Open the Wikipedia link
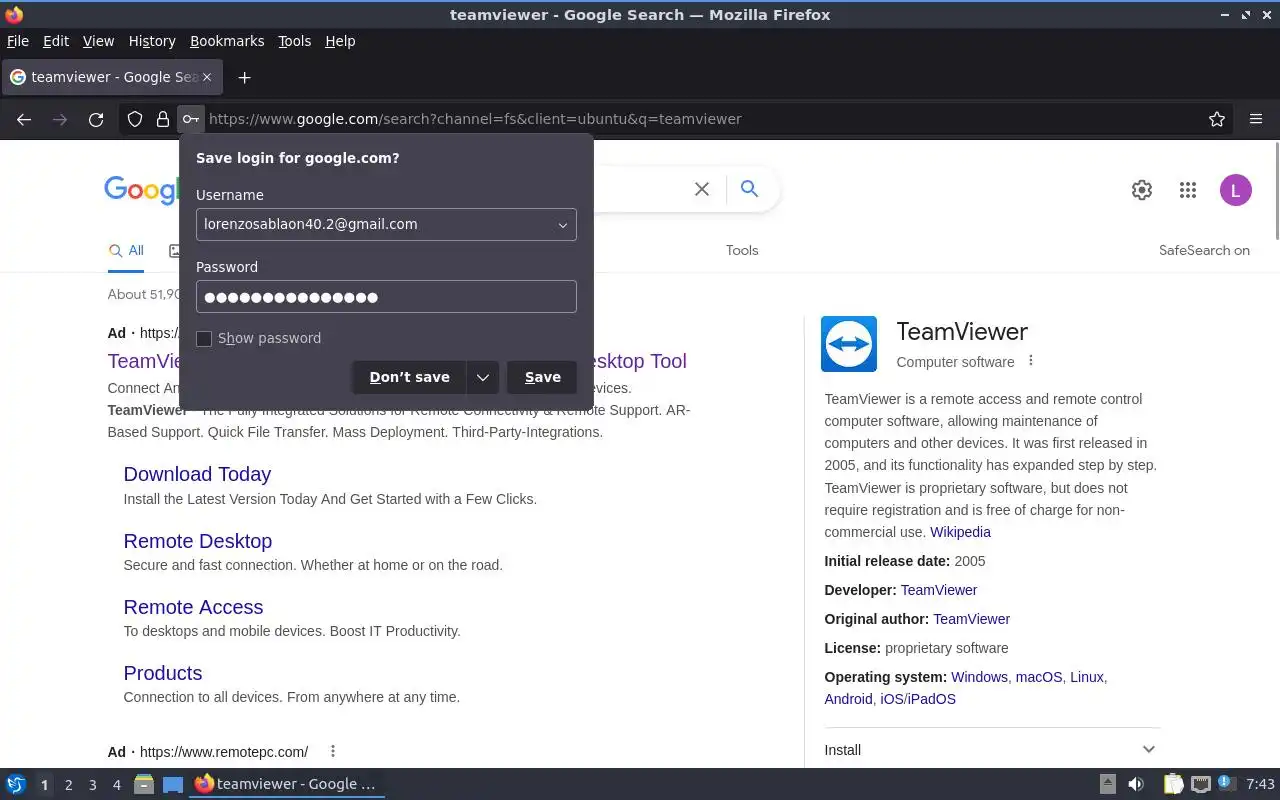 pyautogui.click(x=960, y=532)
